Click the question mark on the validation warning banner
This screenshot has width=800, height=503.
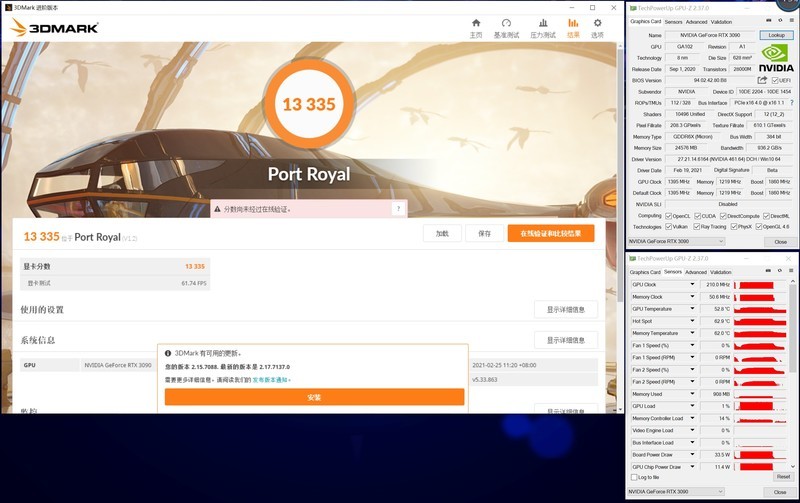(398, 209)
